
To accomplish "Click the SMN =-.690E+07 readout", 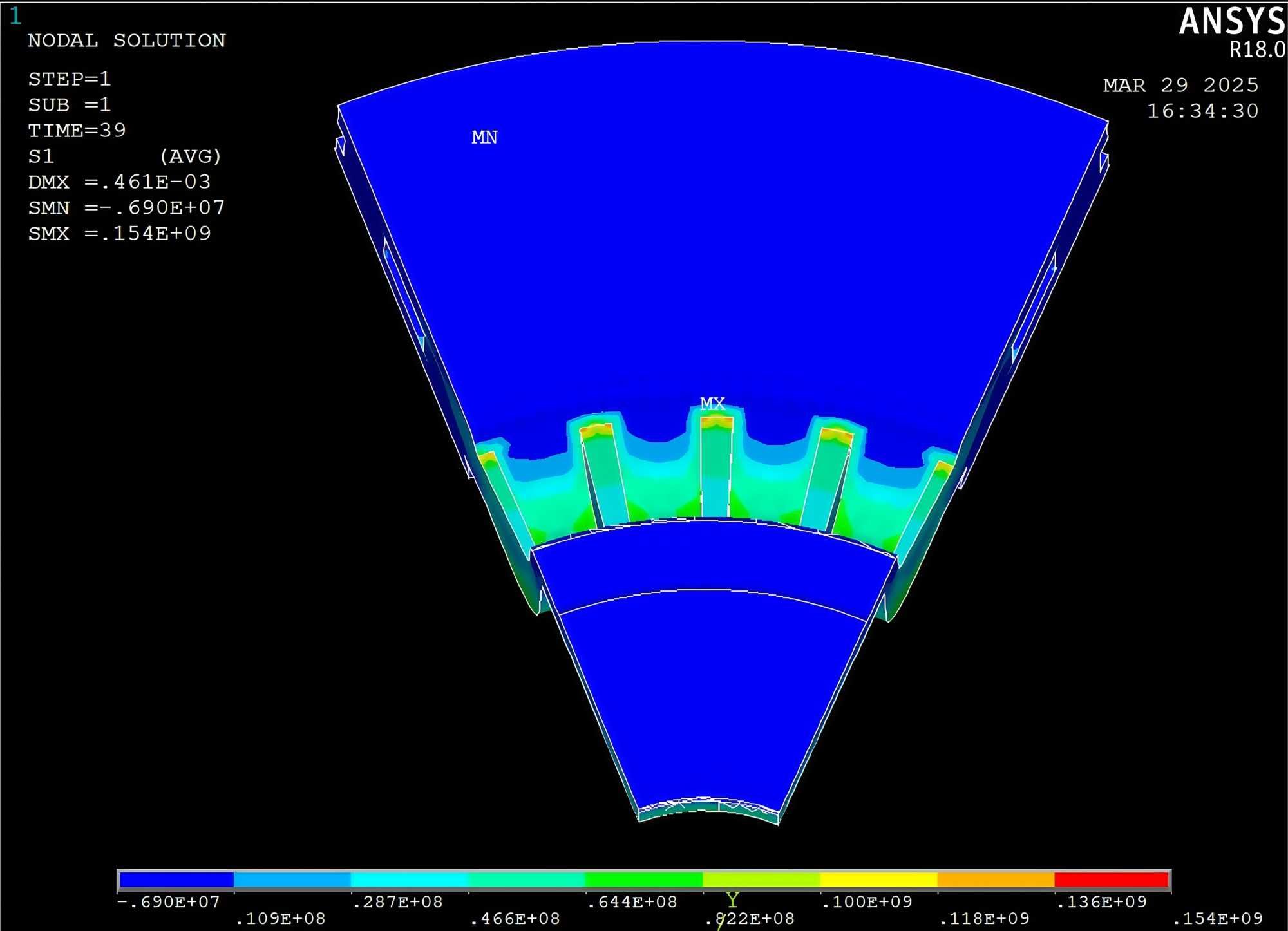I will click(x=126, y=207).
